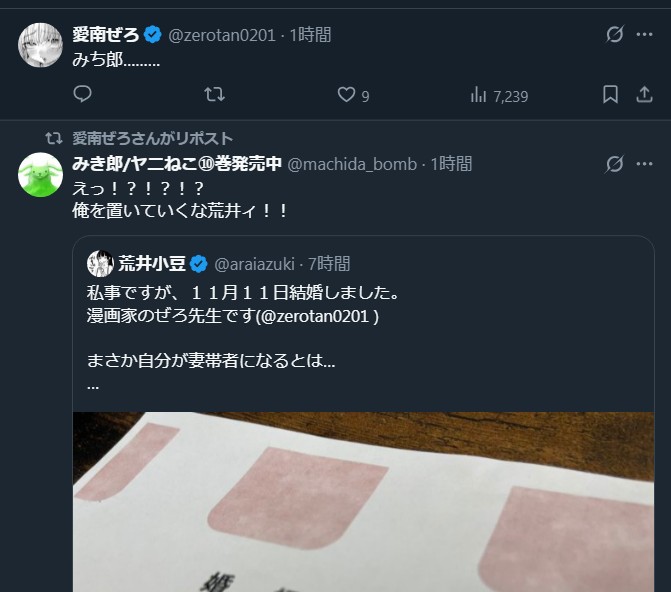Like the post with 9 likes
Viewport: 671px width, 592px height.
(x=353, y=95)
